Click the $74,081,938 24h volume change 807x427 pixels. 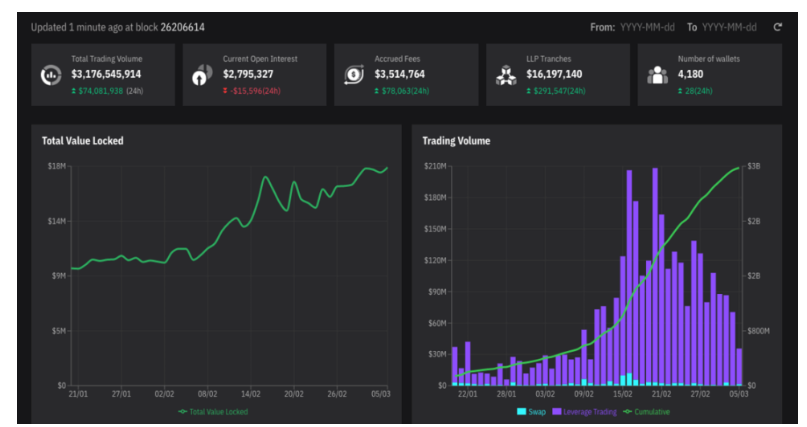coord(101,91)
